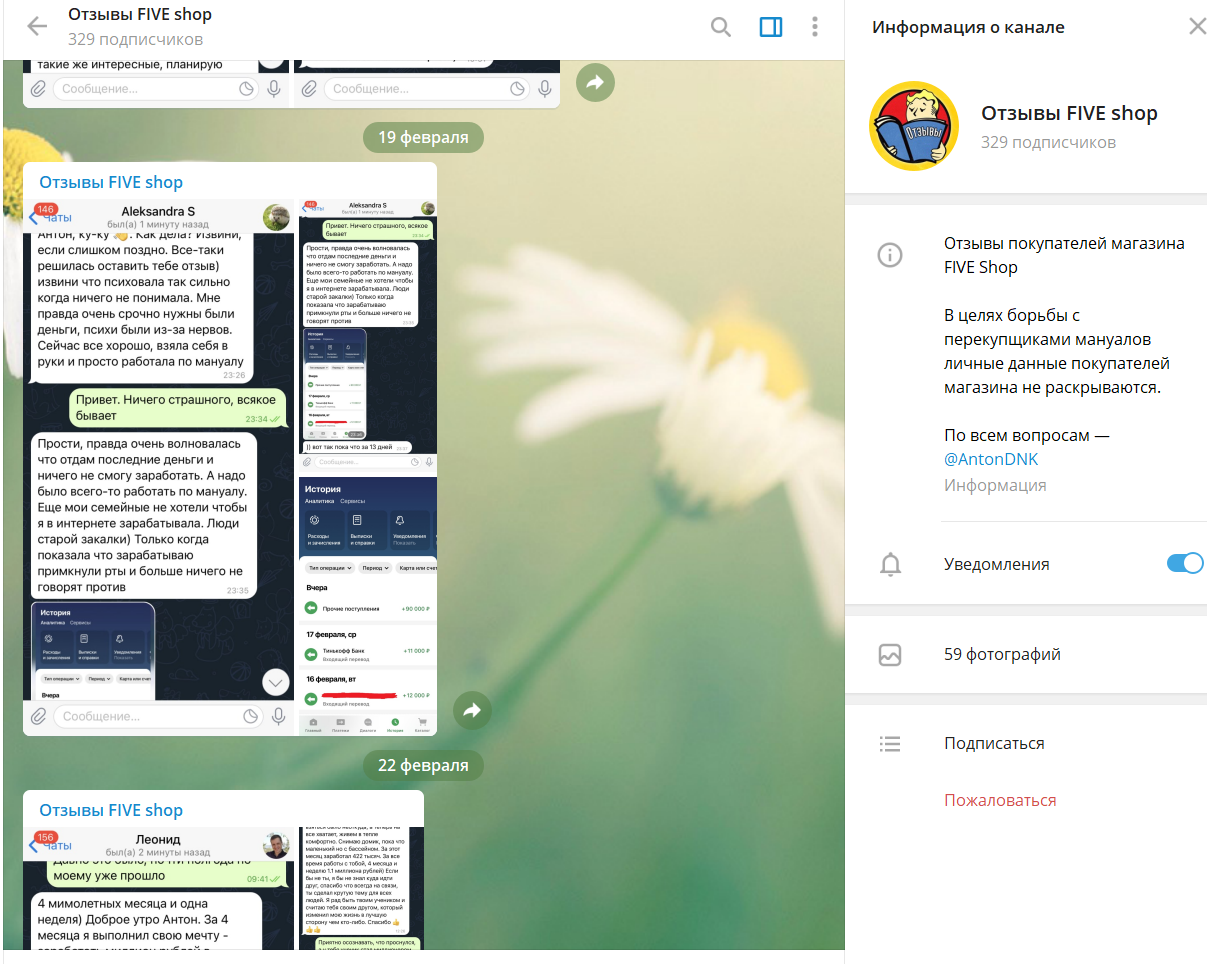Go back using the header arrow
The width and height of the screenshot is (1207, 964).
[x=37, y=27]
